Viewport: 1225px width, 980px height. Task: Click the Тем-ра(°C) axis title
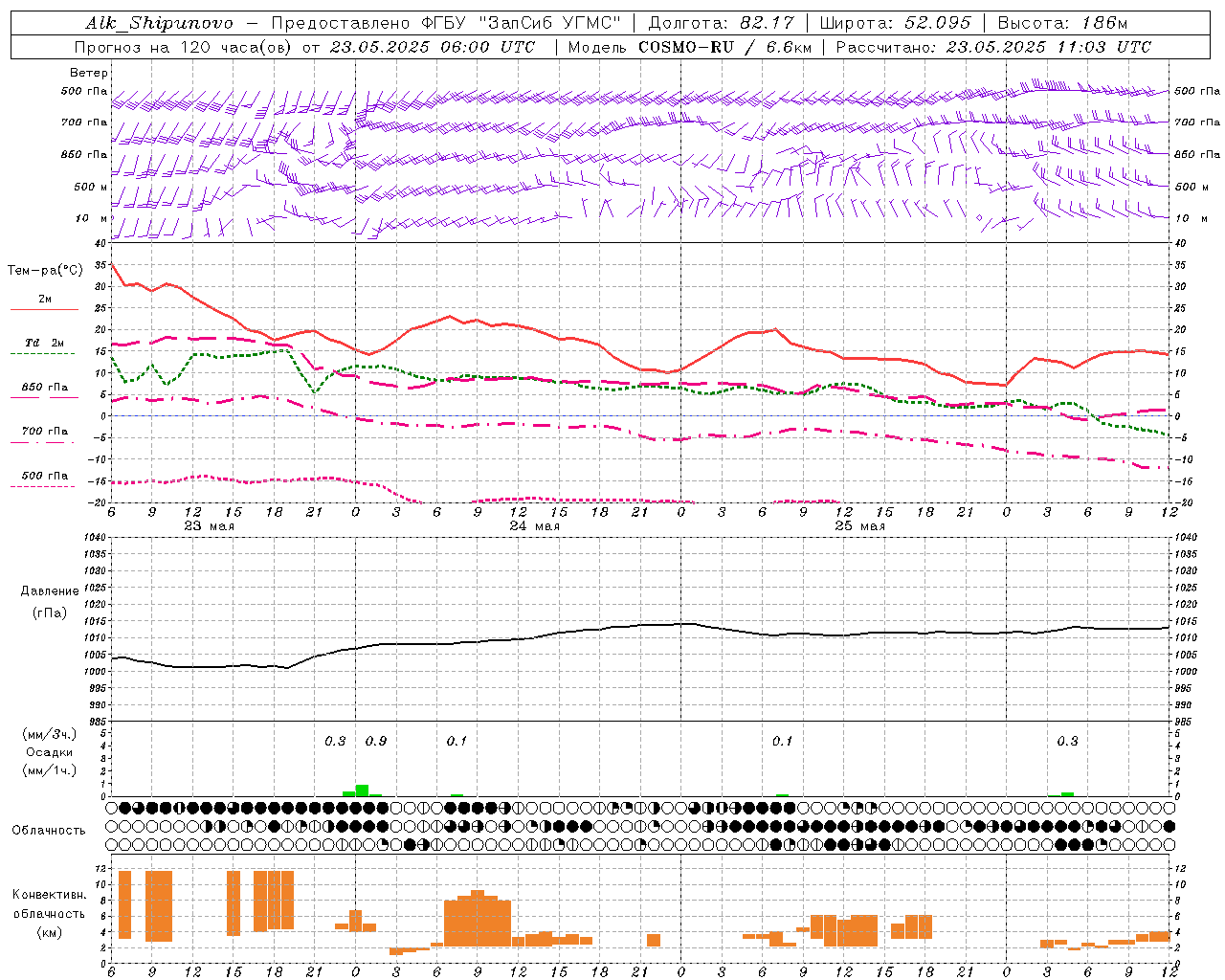click(45, 271)
